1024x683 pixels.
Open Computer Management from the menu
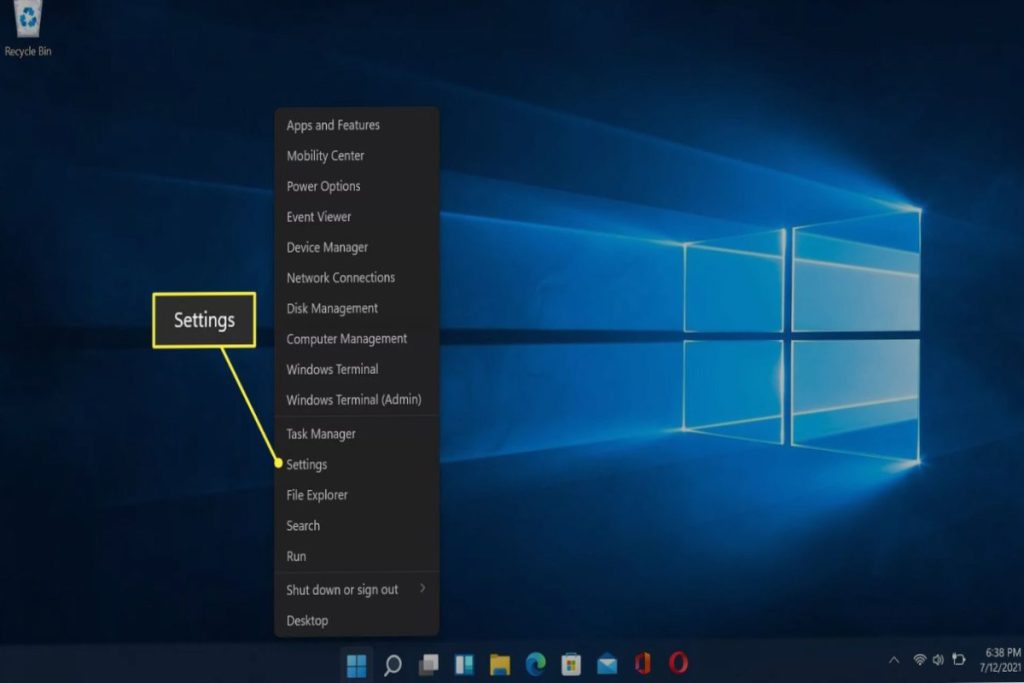(357, 339)
